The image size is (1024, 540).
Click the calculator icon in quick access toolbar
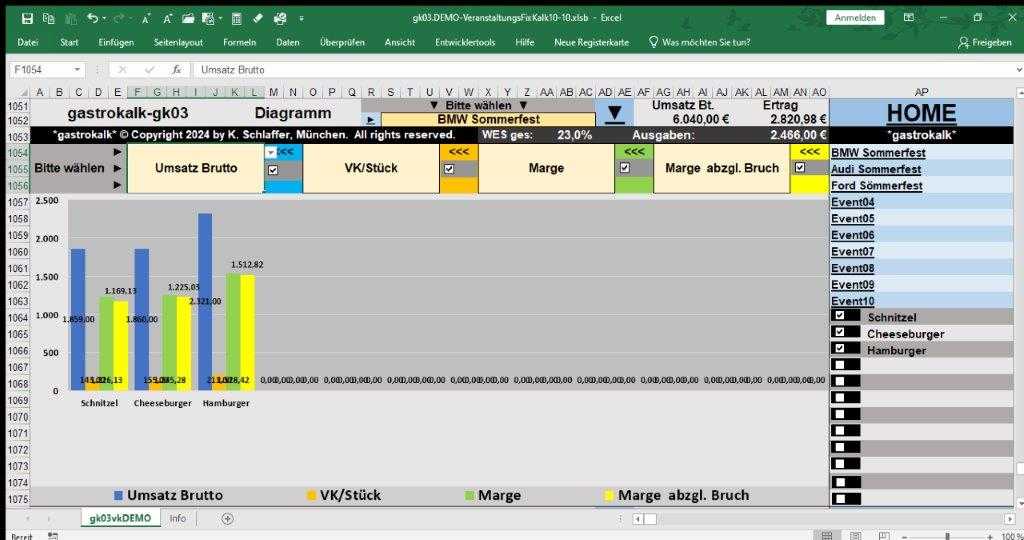pyautogui.click(x=235, y=18)
